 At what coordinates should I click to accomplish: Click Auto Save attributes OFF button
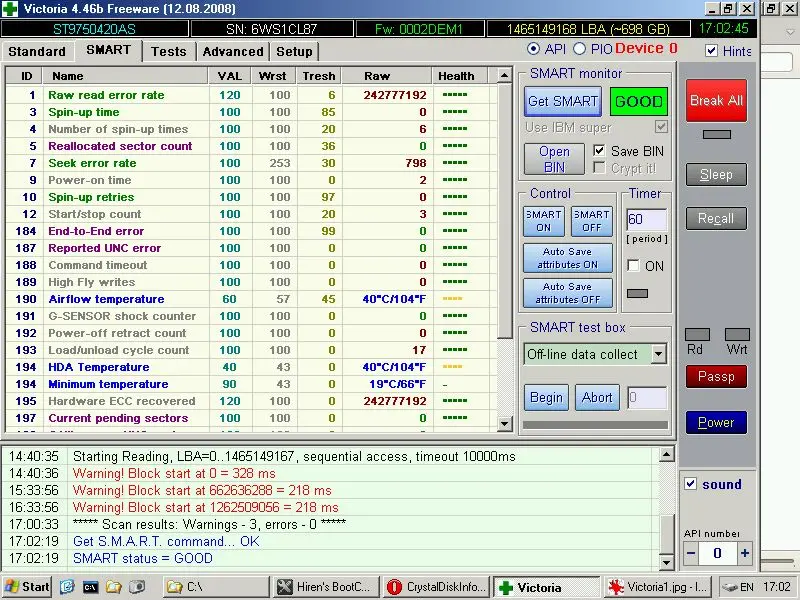[x=567, y=293]
